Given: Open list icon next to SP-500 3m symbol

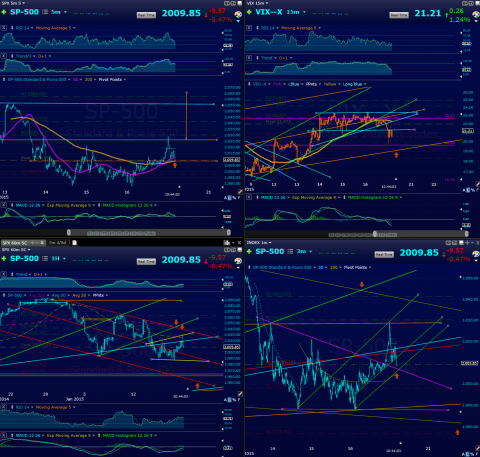Looking at the screenshot, I should 290,251.
